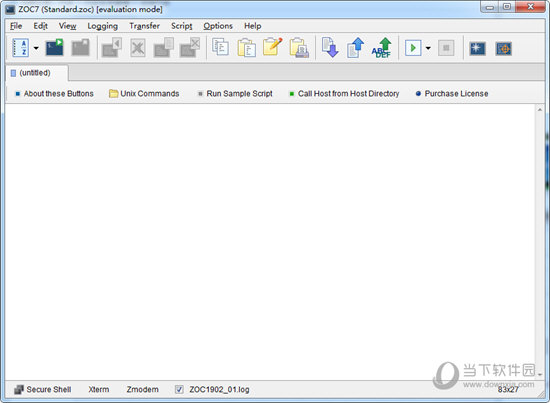
Task: Click Zmodem protocol in status bar
Action: pos(142,389)
